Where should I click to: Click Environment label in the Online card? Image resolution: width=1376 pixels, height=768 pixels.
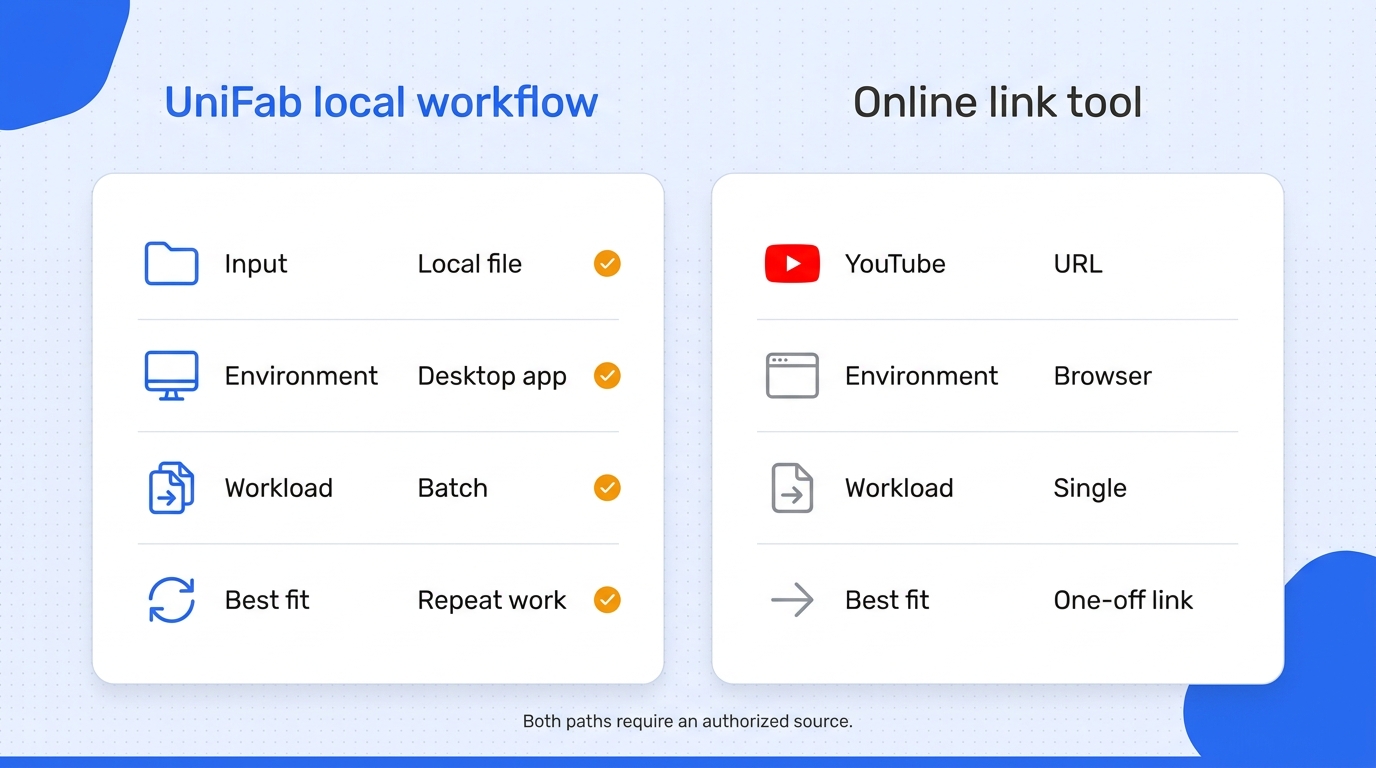(x=921, y=376)
